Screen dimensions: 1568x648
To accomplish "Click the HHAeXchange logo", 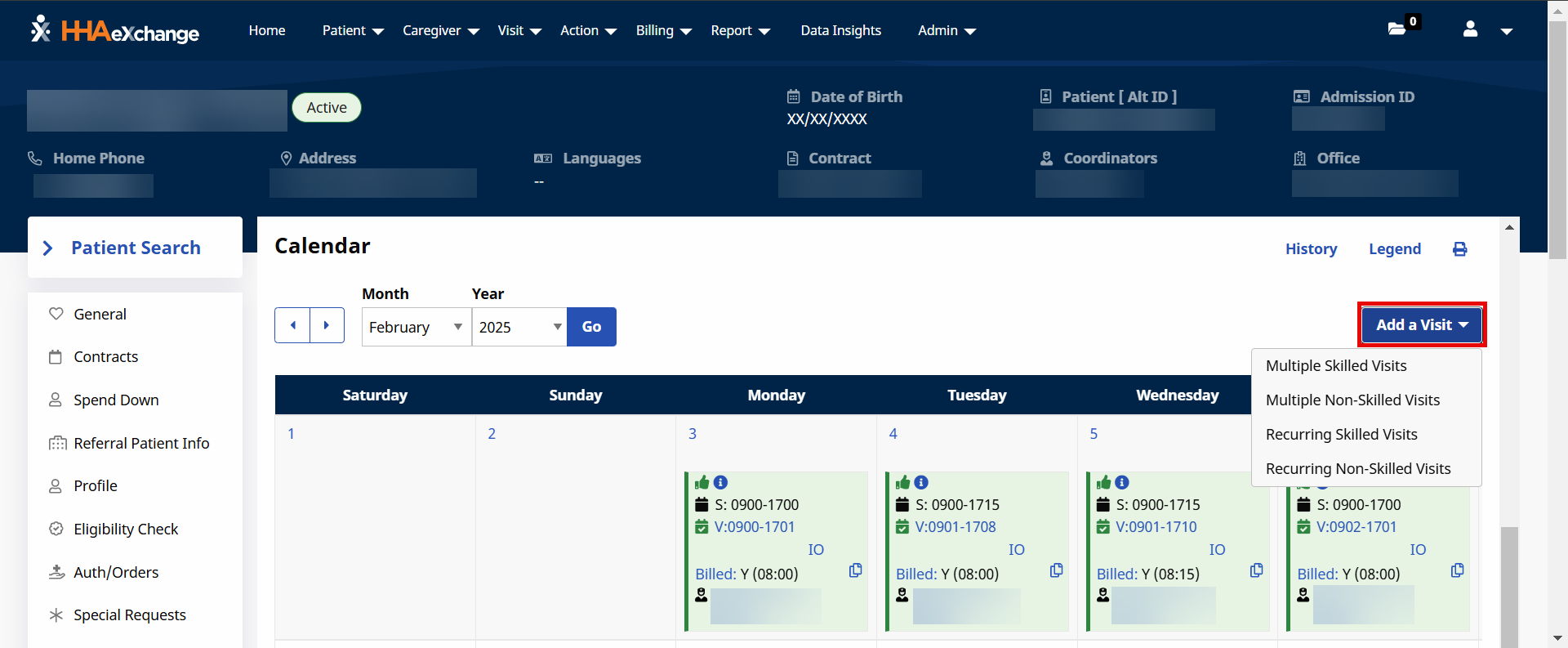I will 115,31.
